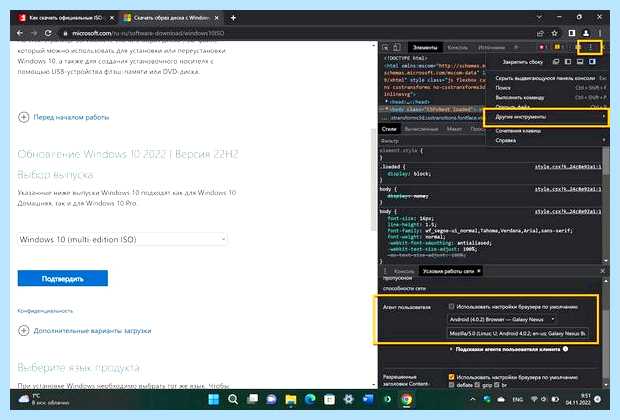Launch Microsoft Edge from the taskbar
This screenshot has height=420, width=620.
(310, 399)
